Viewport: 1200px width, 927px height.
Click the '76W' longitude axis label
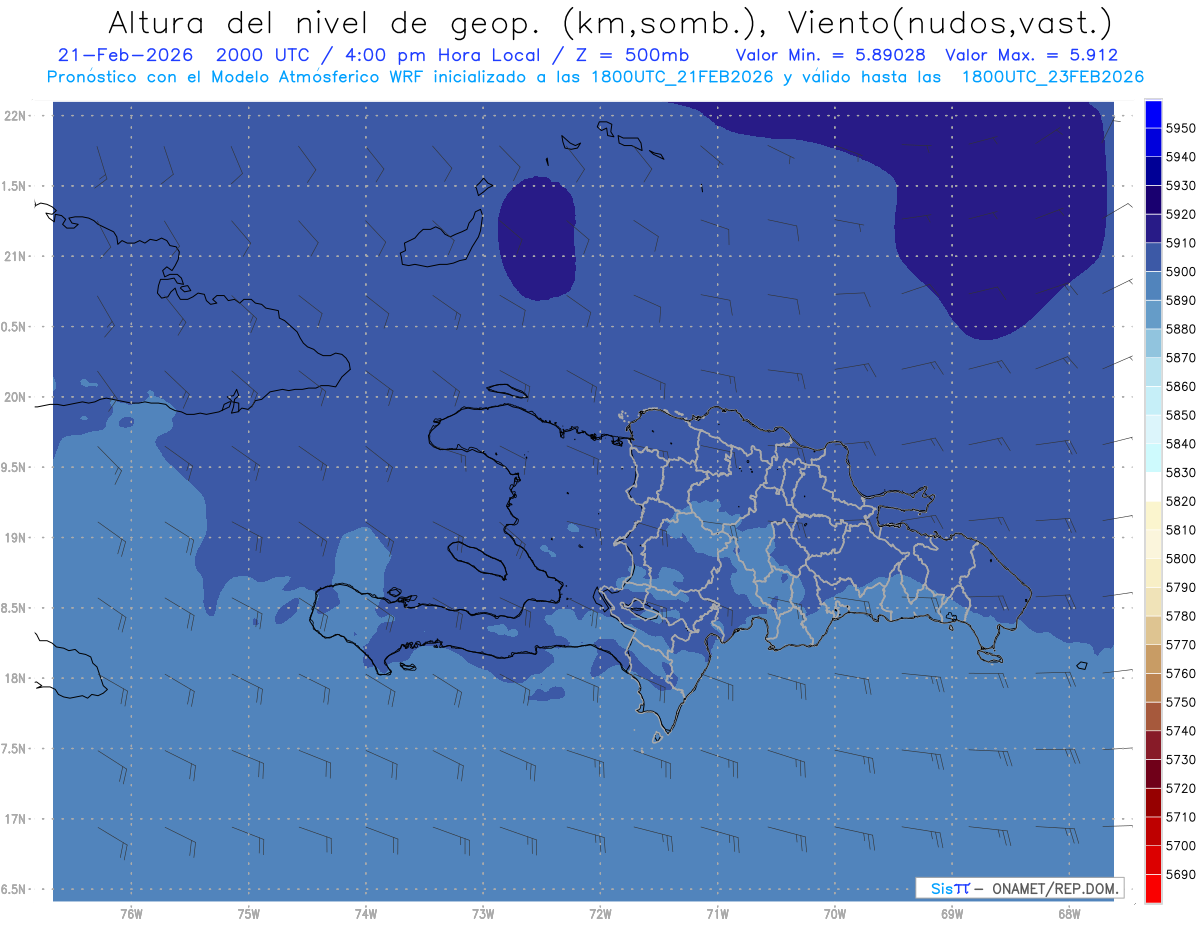pyautogui.click(x=131, y=914)
